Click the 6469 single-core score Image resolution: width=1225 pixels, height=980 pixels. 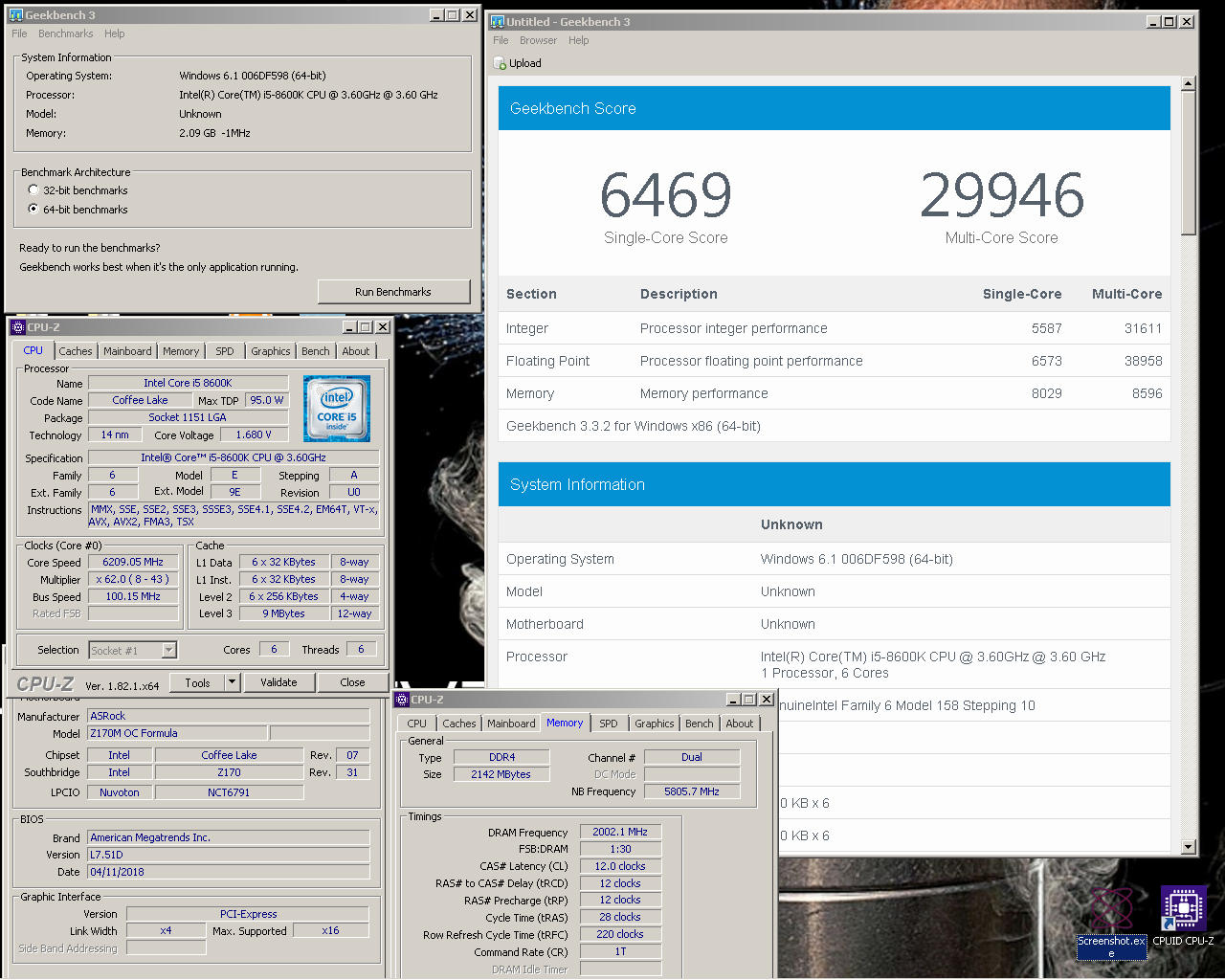coord(666,195)
